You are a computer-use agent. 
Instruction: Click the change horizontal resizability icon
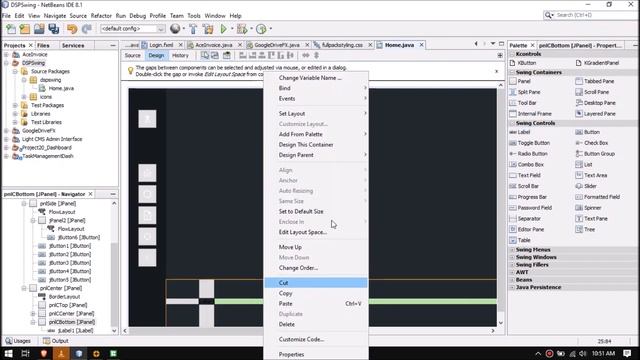tap(306, 55)
